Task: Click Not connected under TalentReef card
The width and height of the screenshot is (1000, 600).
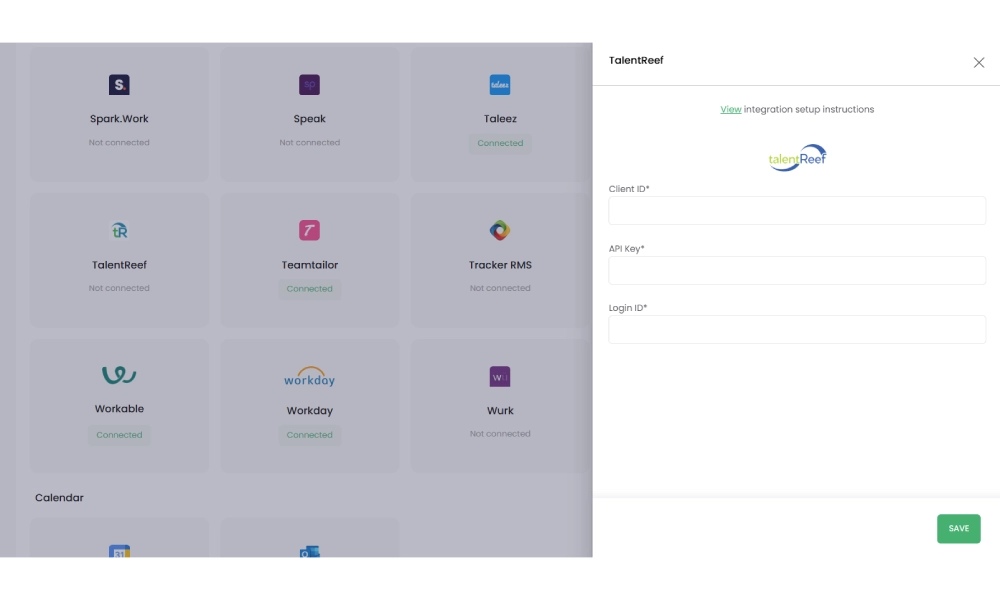Action: 119,288
